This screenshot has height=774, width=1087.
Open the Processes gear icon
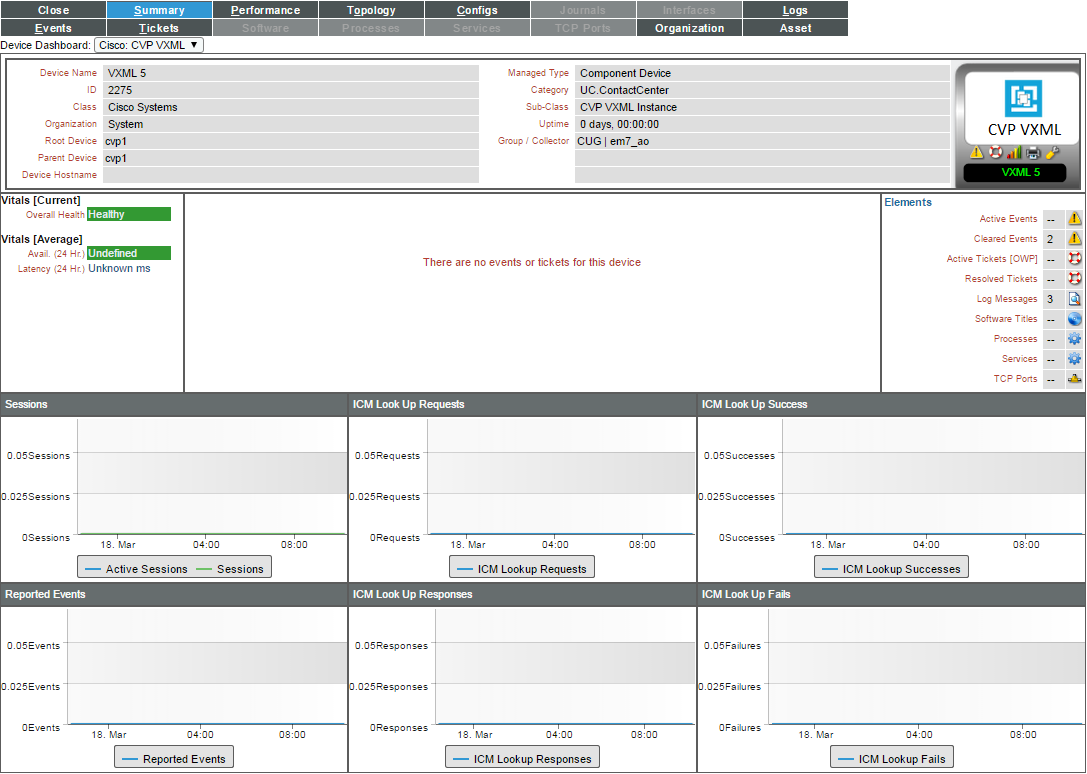(1075, 339)
